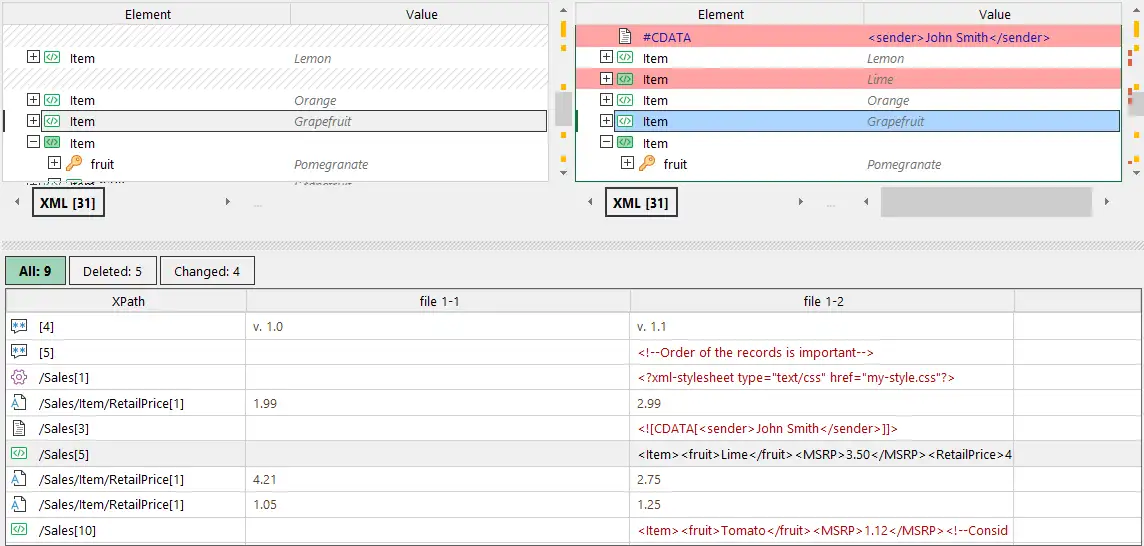Click the 'v. 1.0' cell in file 1-1
This screenshot has height=546, width=1144.
pyautogui.click(x=438, y=326)
